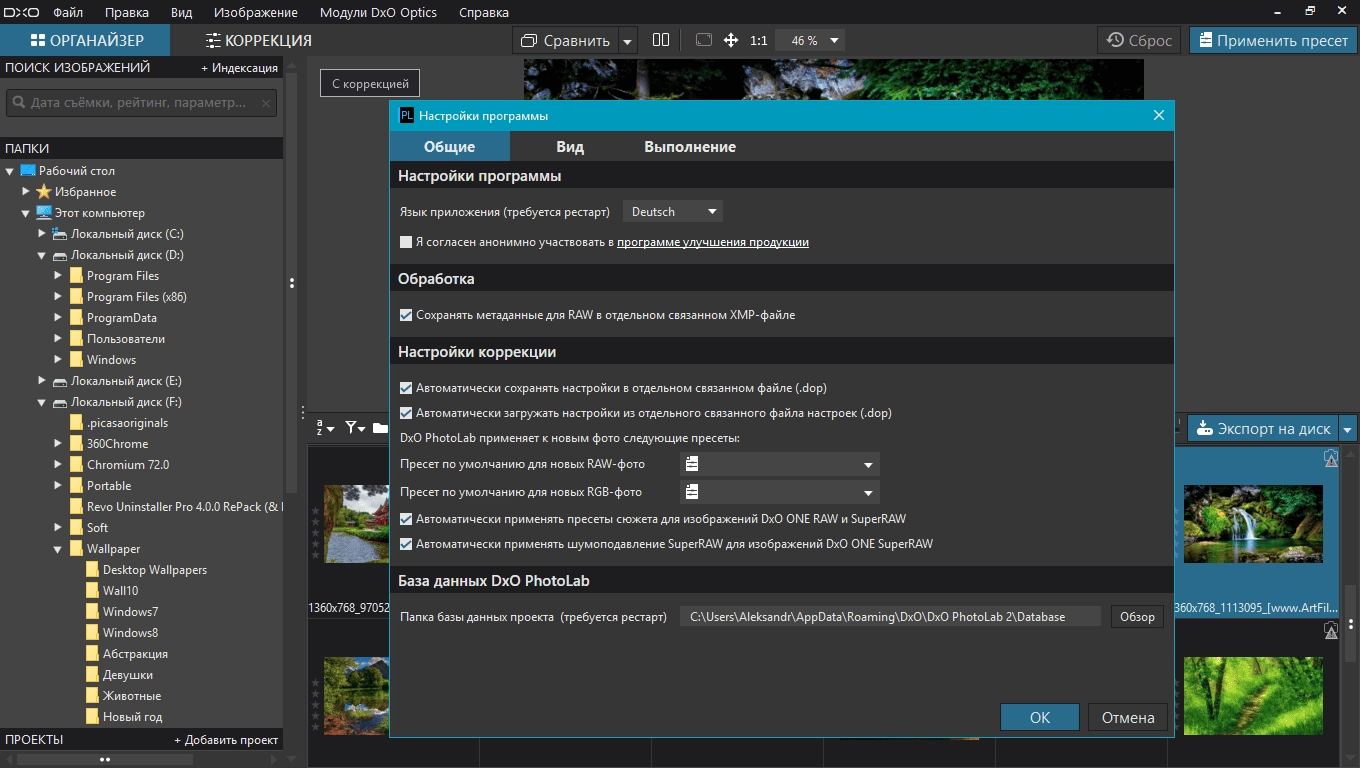This screenshot has height=768, width=1360.
Task: Click the preset icon in the RGB preset dropdown
Action: [x=692, y=492]
